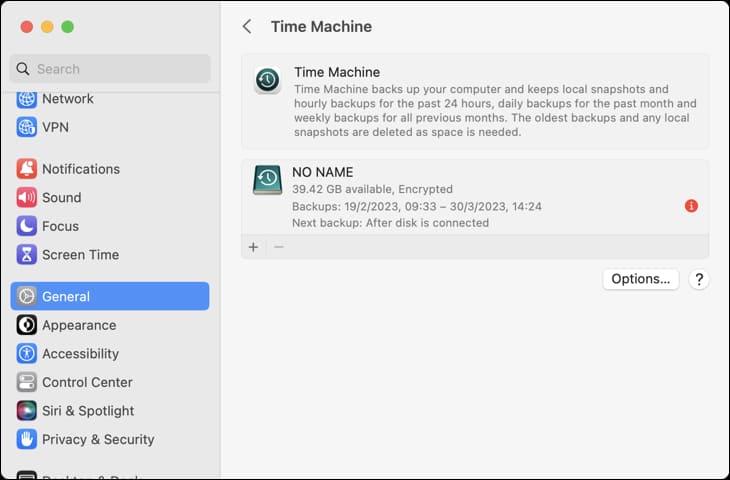Select Siri & Spotlight in sidebar

(87, 411)
